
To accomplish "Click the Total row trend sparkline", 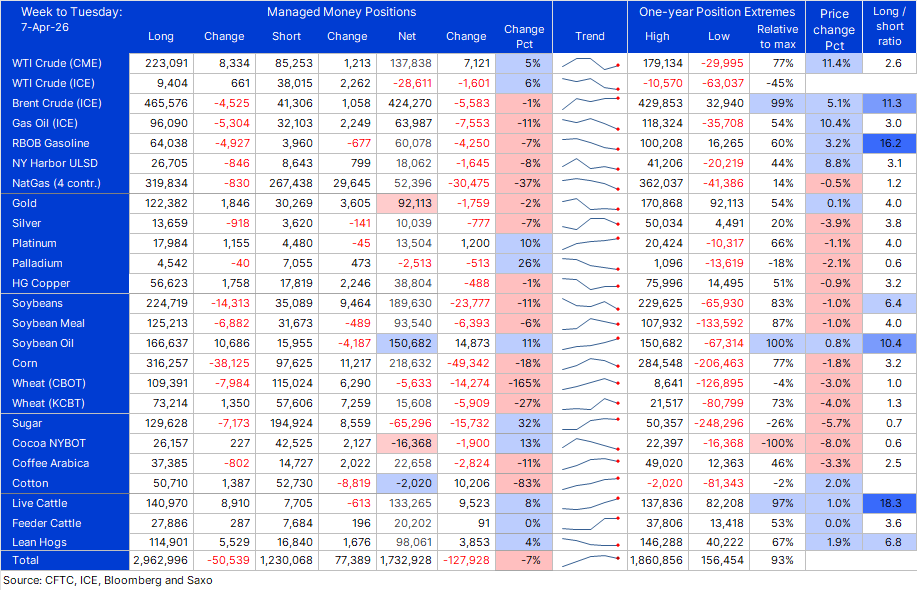I will coord(589,562).
